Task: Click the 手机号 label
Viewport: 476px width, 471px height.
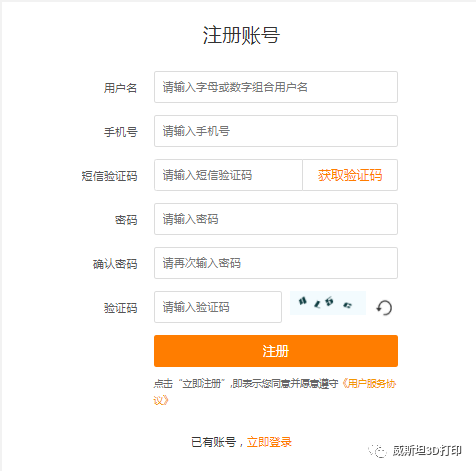Action: tap(120, 132)
